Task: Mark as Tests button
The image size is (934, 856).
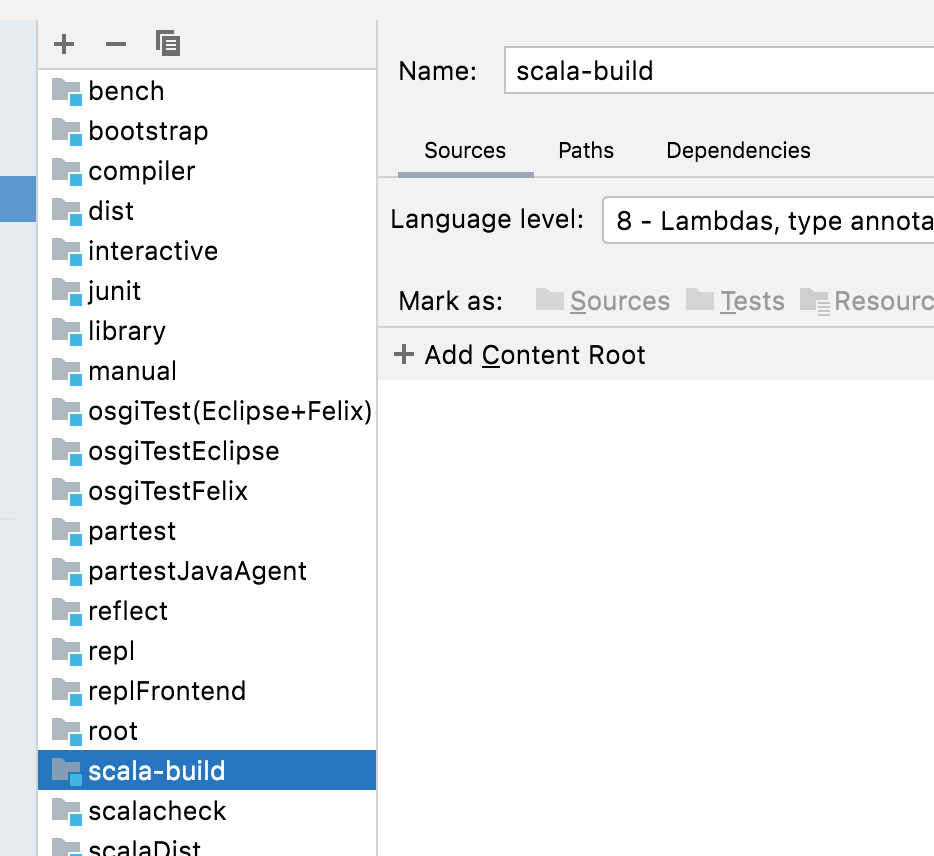Action: point(736,301)
